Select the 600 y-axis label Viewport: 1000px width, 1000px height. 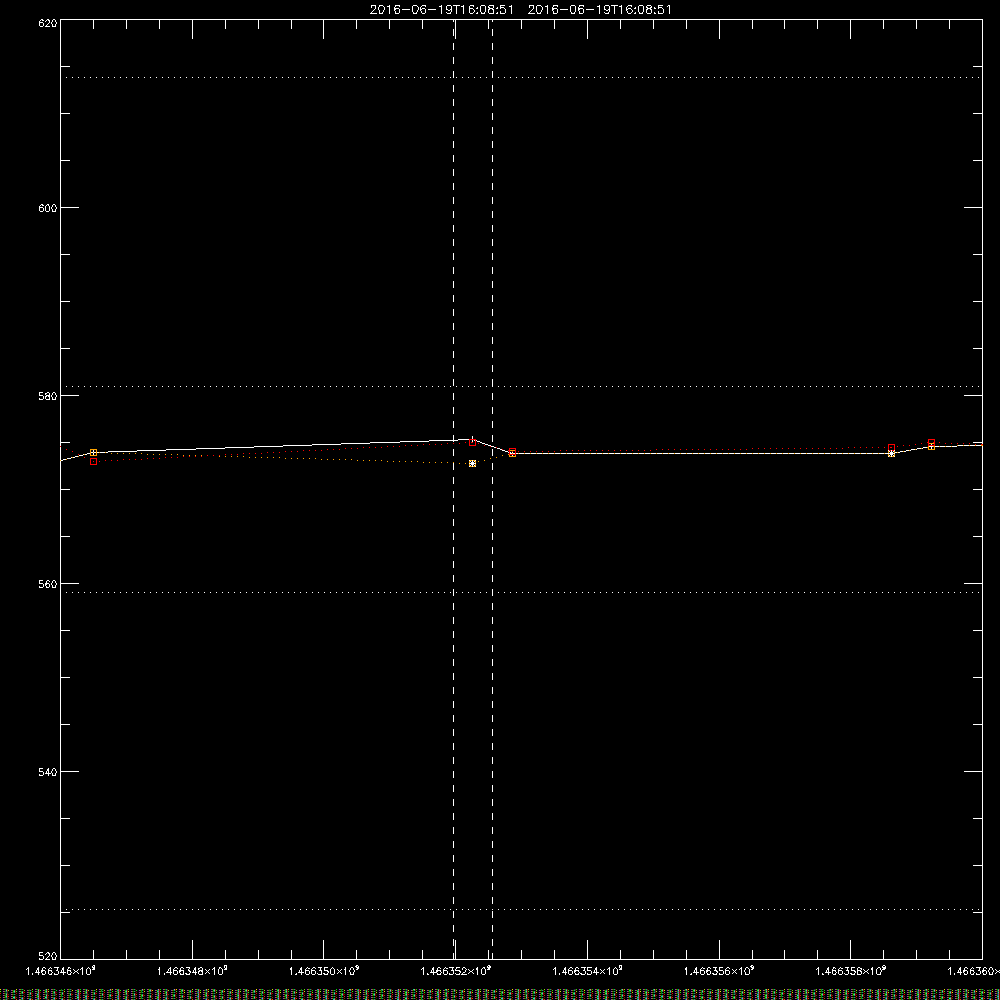[x=48, y=208]
